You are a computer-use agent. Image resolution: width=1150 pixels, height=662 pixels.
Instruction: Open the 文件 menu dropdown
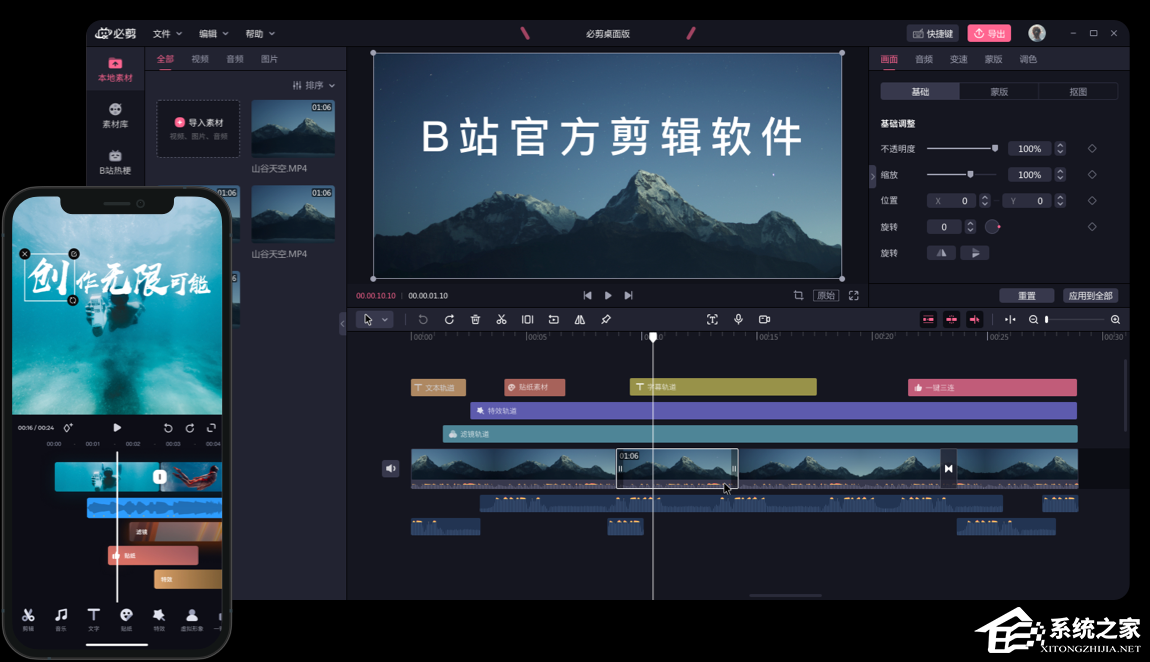pos(167,34)
